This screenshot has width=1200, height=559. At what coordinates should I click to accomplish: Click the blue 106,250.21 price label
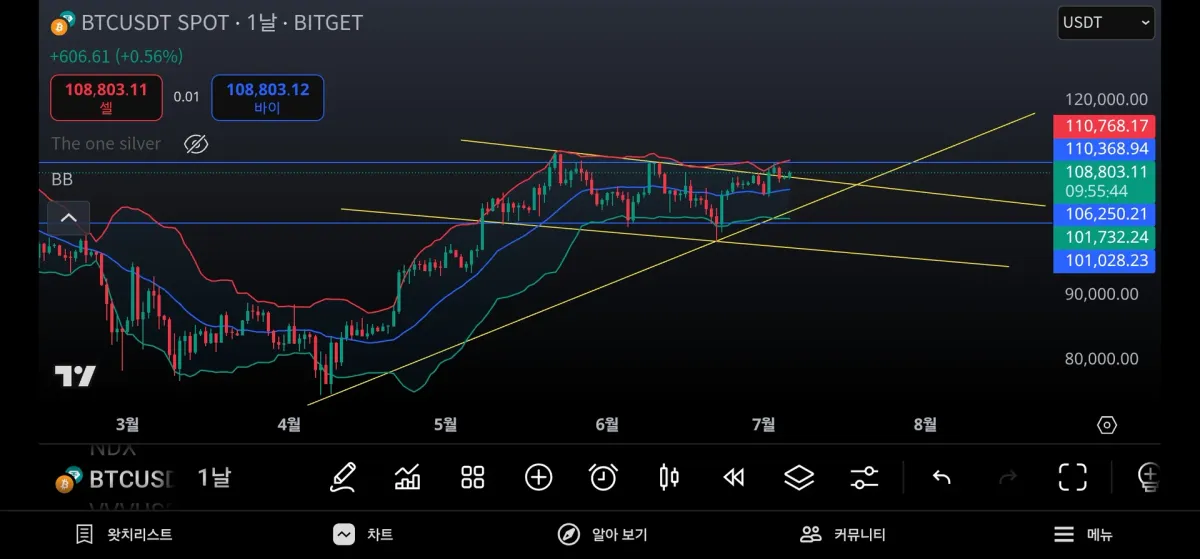pos(1104,214)
